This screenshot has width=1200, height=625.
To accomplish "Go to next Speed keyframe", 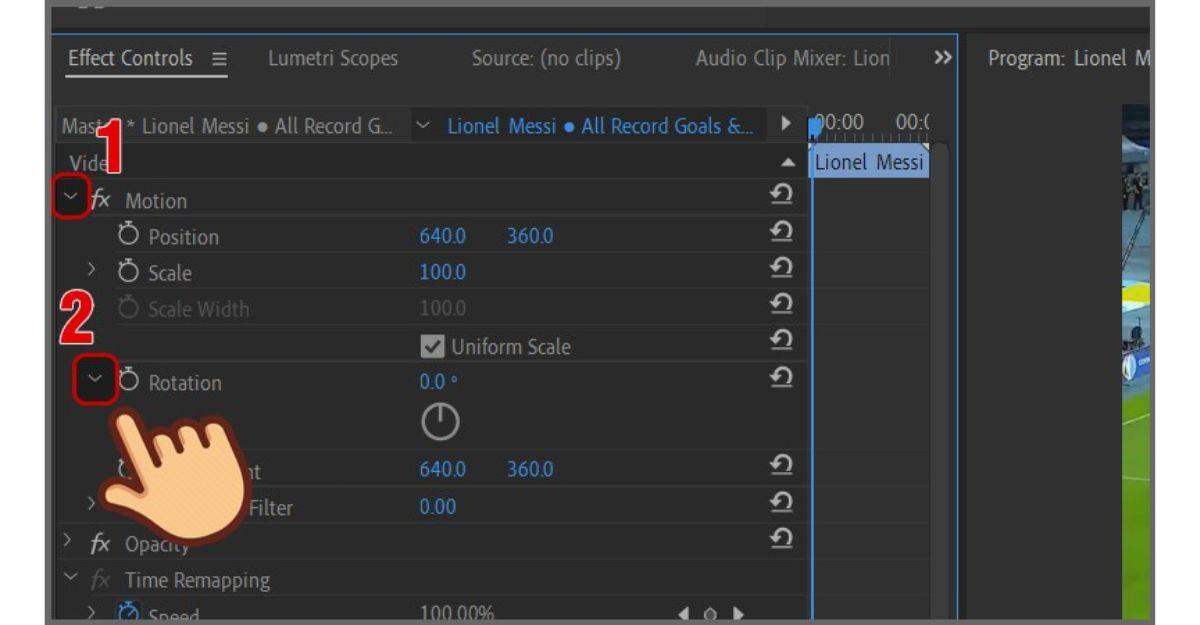I will click(x=738, y=614).
